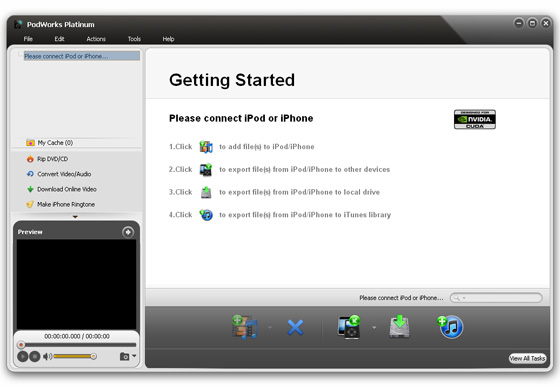Open the Tools menu

click(134, 39)
